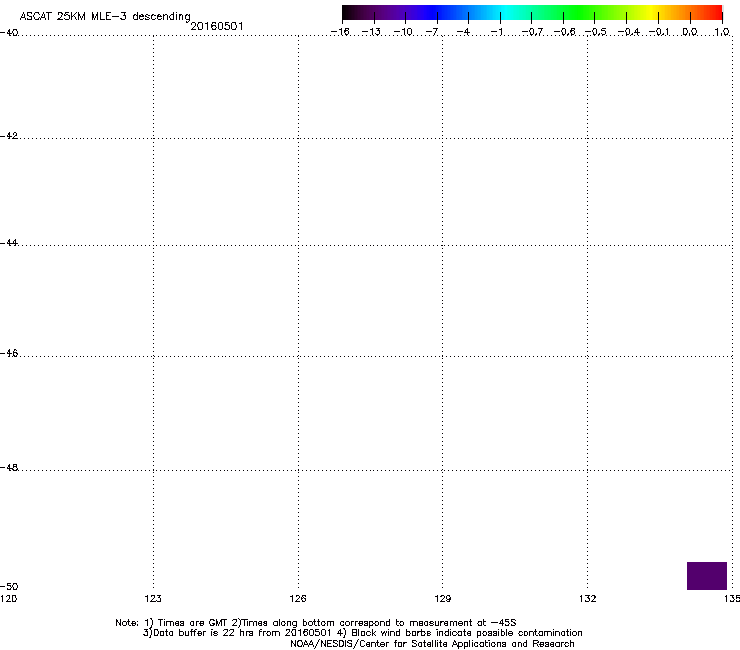Click the purple data square near longitude 135
740x650 pixels.
point(706,575)
